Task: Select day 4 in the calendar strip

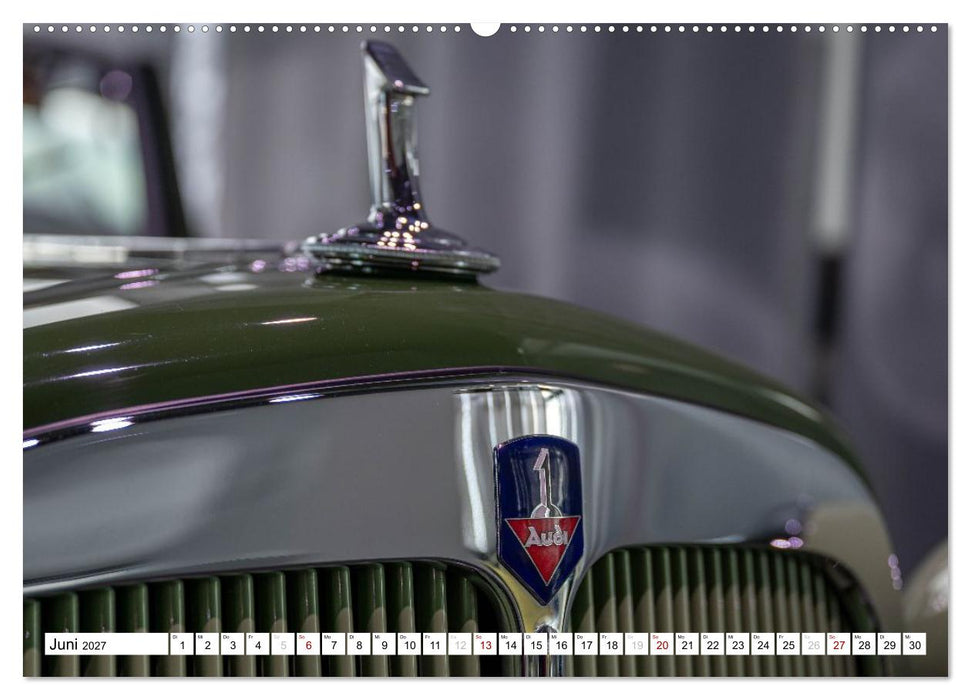Action: click(258, 644)
